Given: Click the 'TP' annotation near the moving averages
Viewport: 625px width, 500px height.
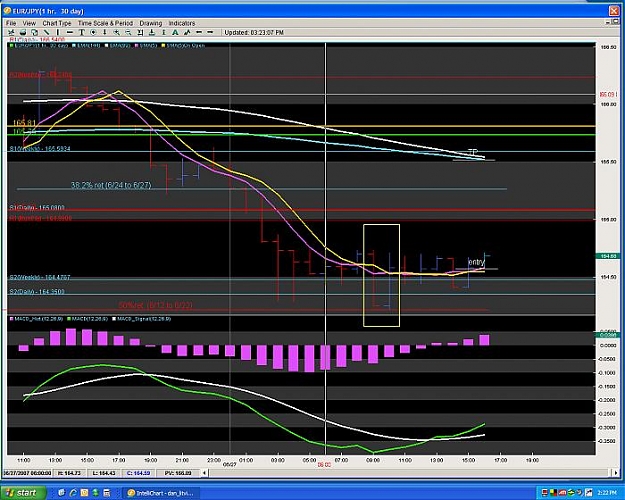Looking at the screenshot, I should (x=472, y=152).
